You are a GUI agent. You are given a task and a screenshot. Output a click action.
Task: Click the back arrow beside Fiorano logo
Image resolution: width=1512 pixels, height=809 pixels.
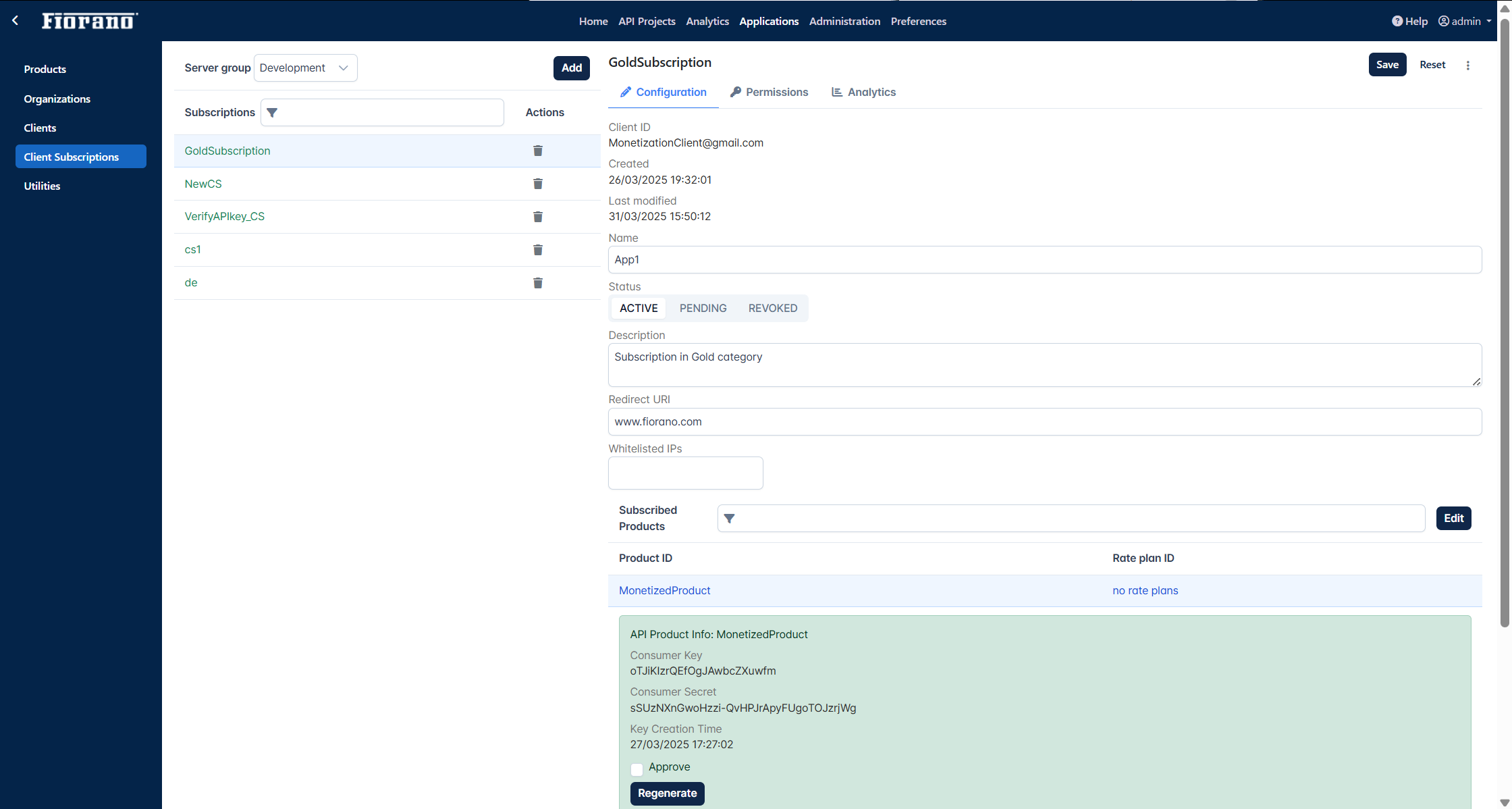(x=15, y=21)
